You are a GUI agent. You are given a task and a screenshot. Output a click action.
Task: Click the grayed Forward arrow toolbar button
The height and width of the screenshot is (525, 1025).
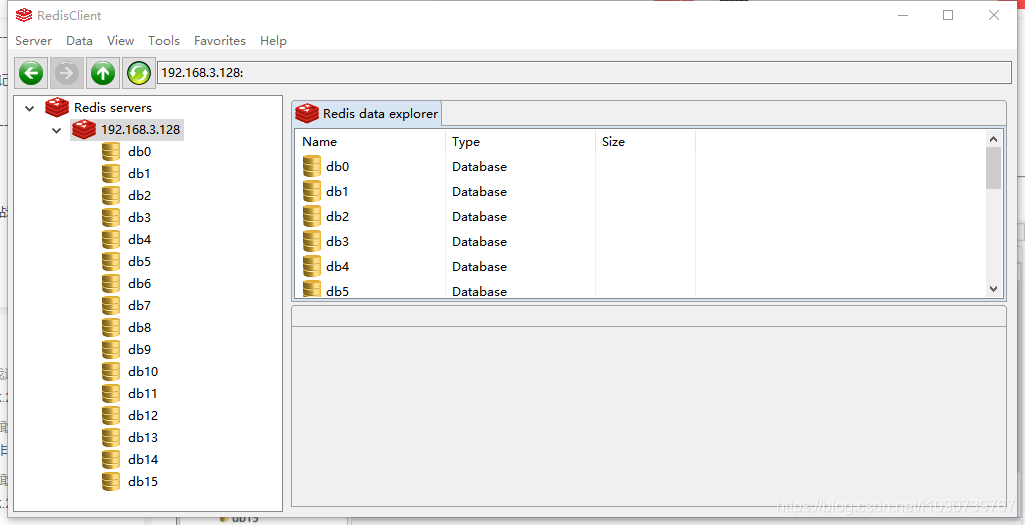click(66, 73)
